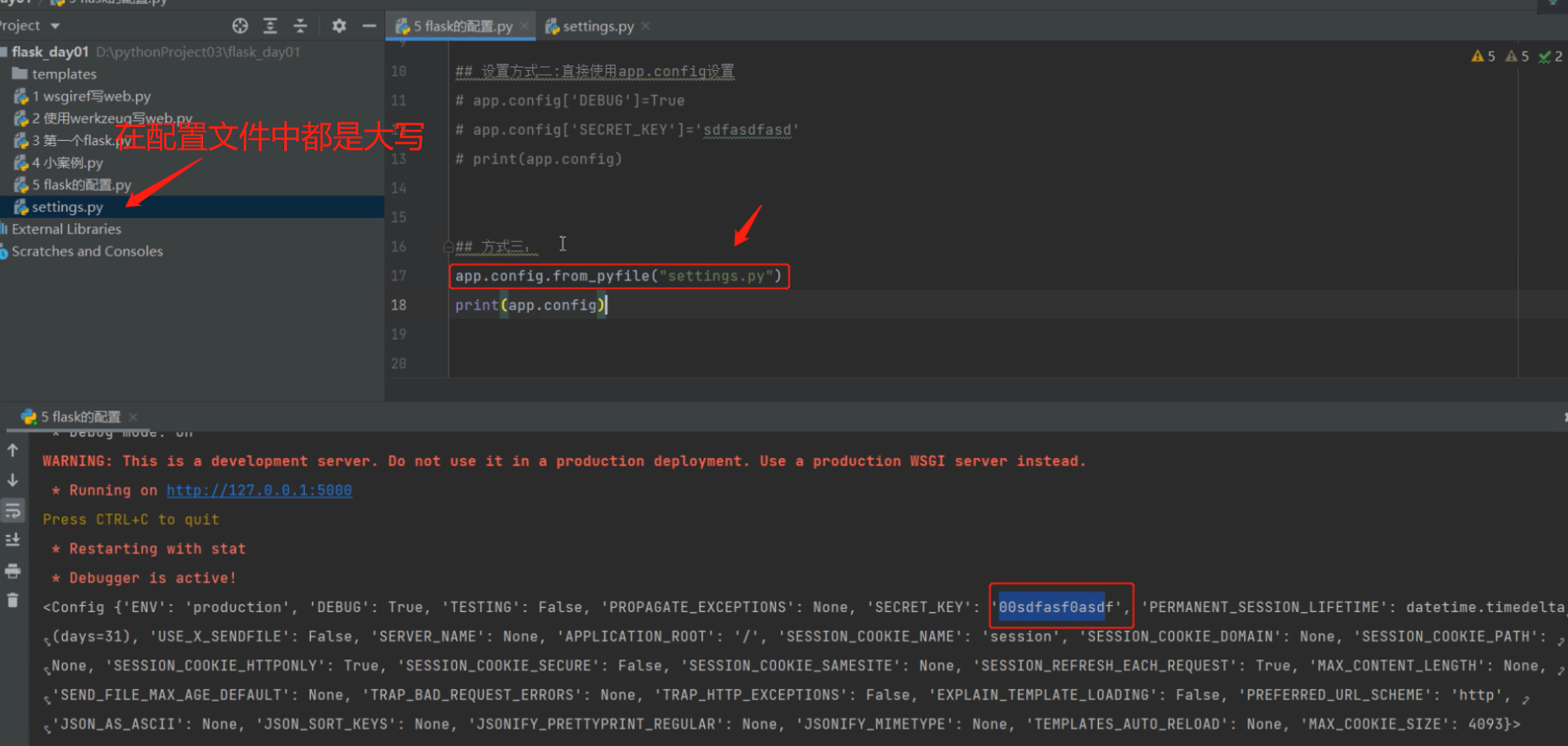Click the WARNING development server message
Viewport: 1568px width, 746px height.
(x=564, y=461)
